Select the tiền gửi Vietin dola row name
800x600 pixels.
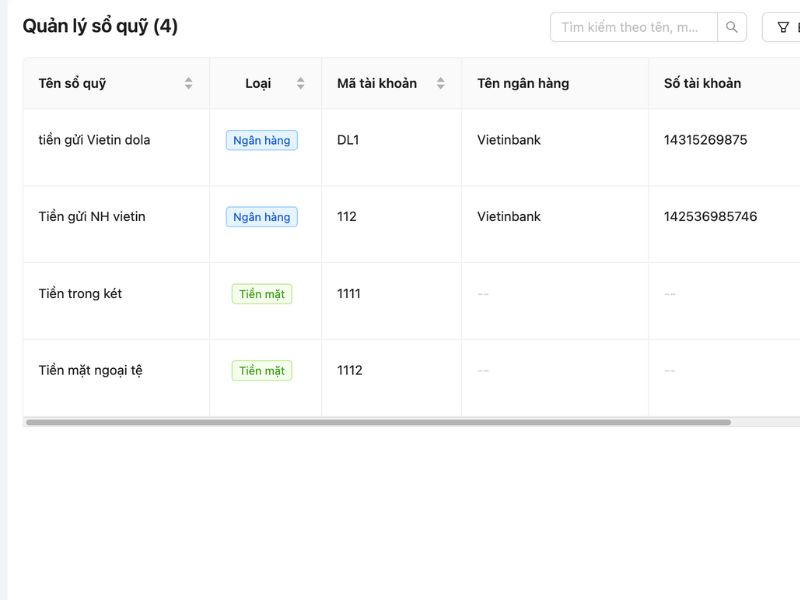click(94, 140)
